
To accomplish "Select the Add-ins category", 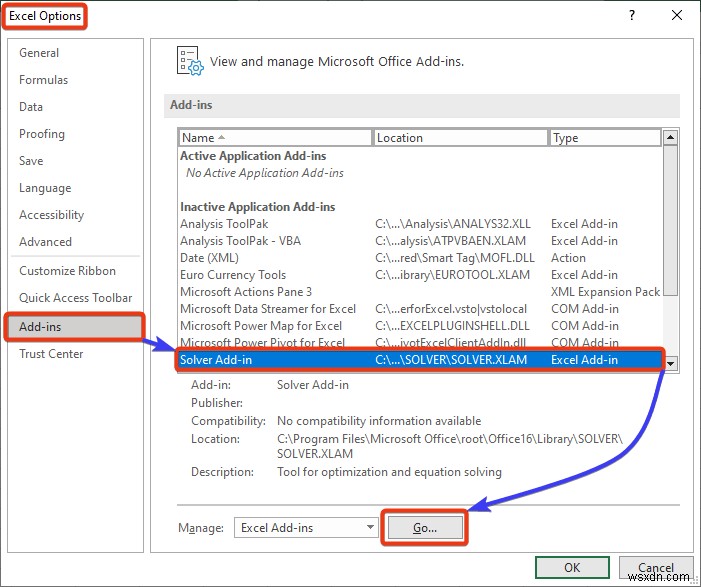I will tap(75, 327).
